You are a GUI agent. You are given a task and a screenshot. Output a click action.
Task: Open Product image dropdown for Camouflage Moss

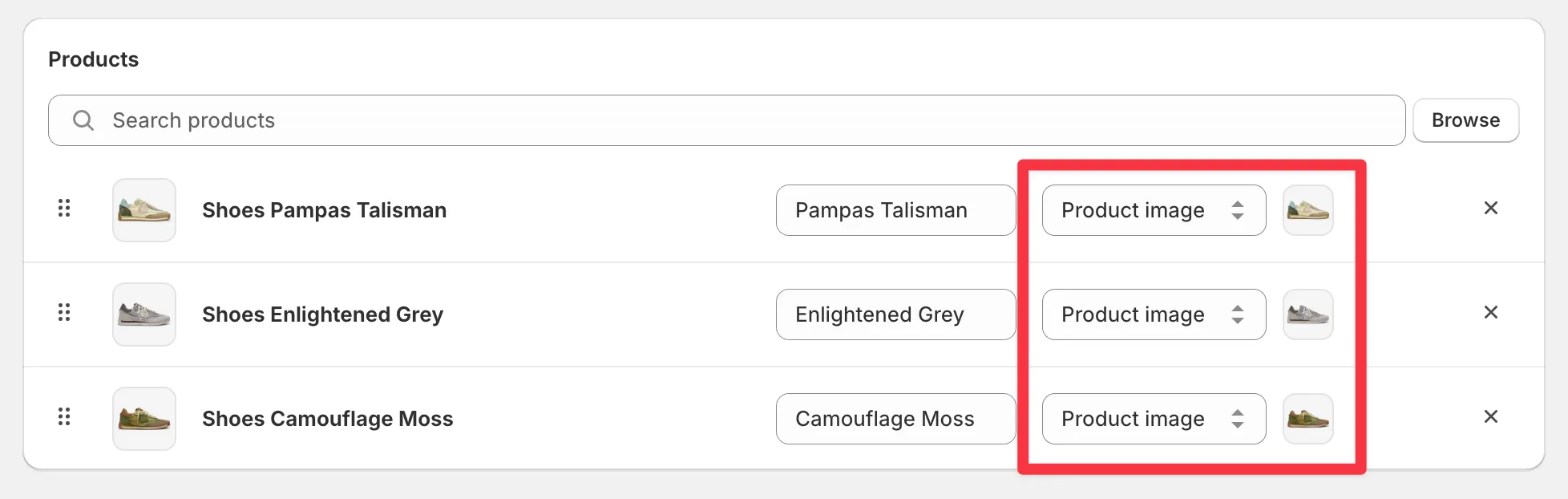coord(1154,419)
